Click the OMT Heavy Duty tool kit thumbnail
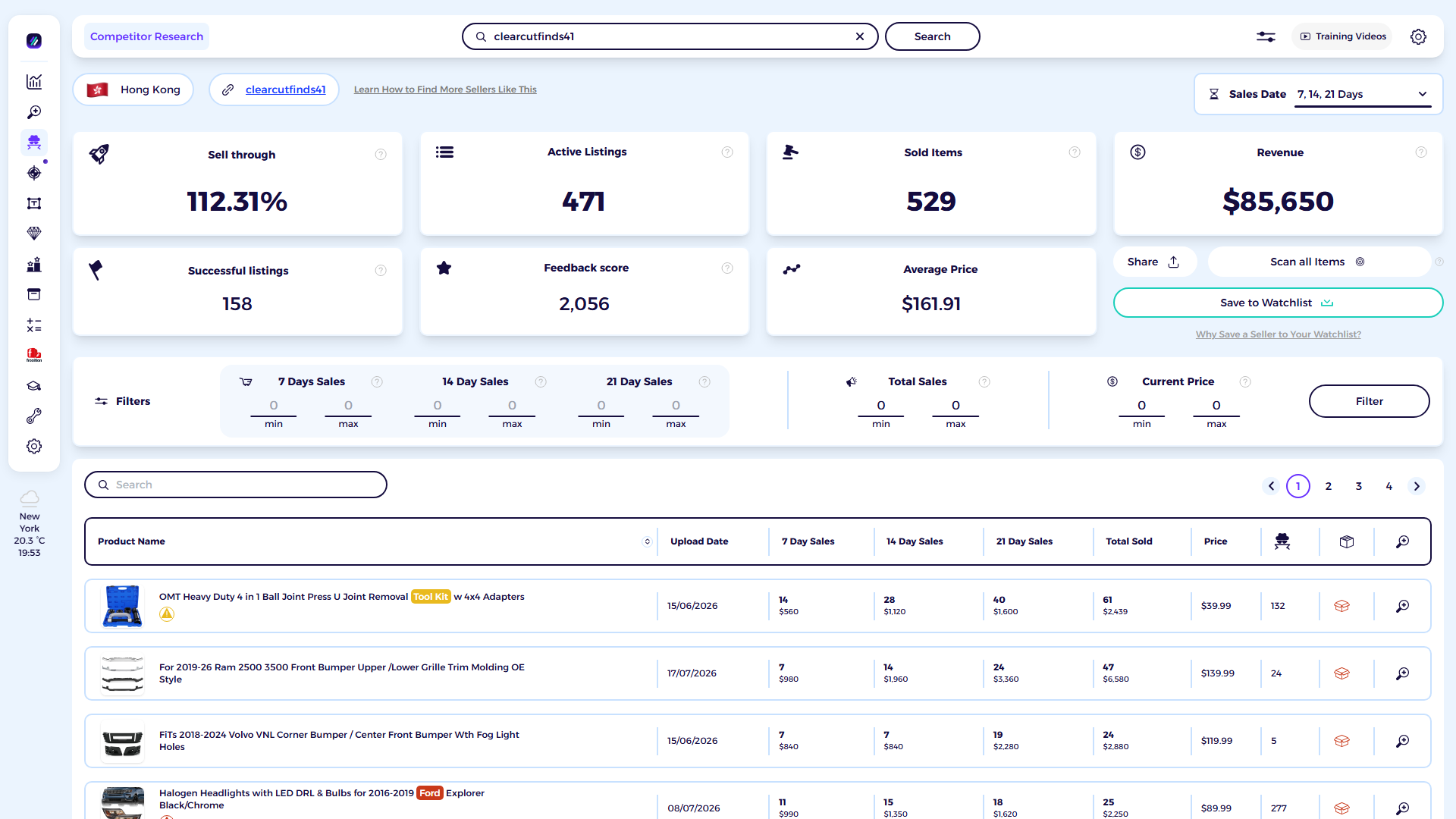This screenshot has width=1456, height=819. pos(122,606)
